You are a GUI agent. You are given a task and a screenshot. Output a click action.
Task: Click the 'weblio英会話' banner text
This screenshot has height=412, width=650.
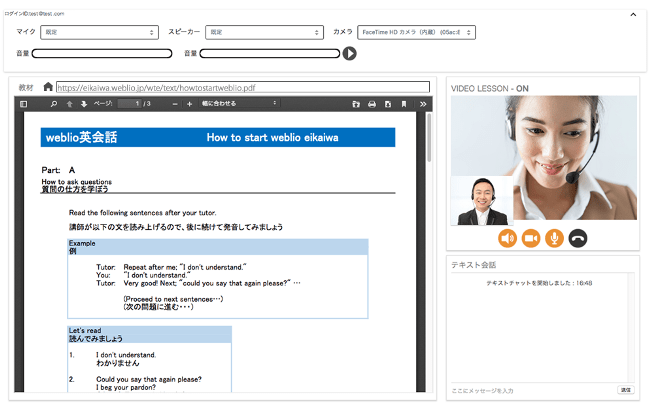point(81,137)
